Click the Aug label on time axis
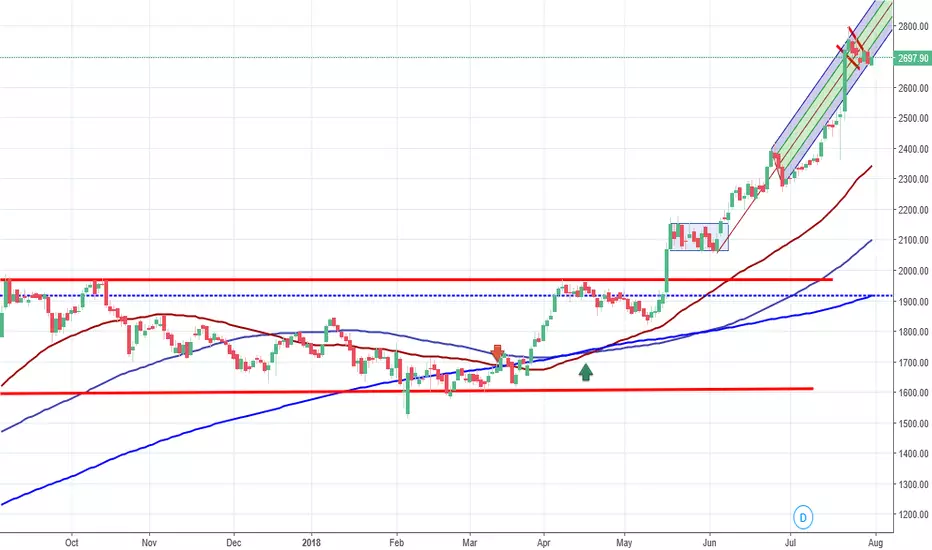 pyautogui.click(x=876, y=543)
